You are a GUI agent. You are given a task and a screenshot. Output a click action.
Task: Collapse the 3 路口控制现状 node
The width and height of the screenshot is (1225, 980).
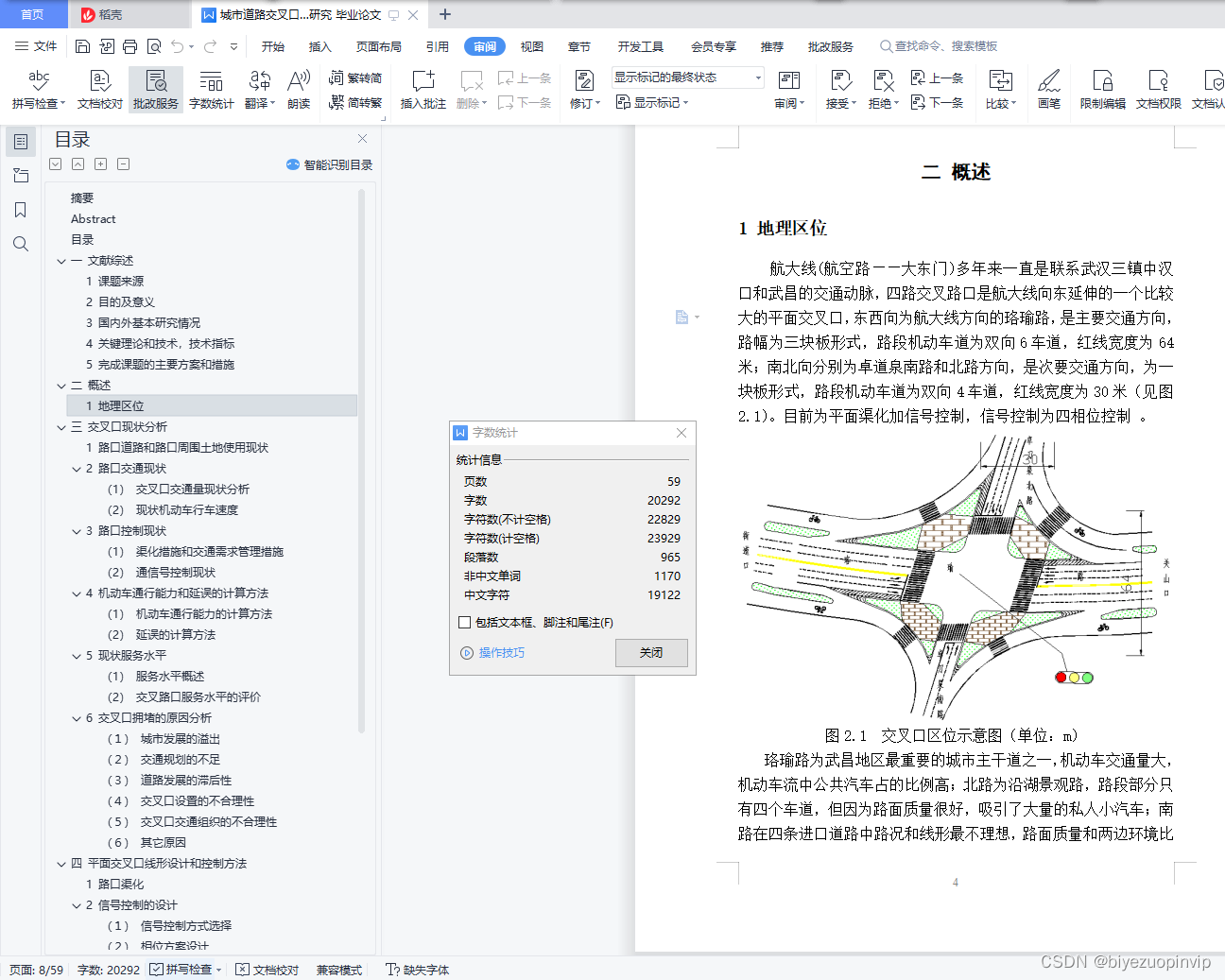pos(77,531)
